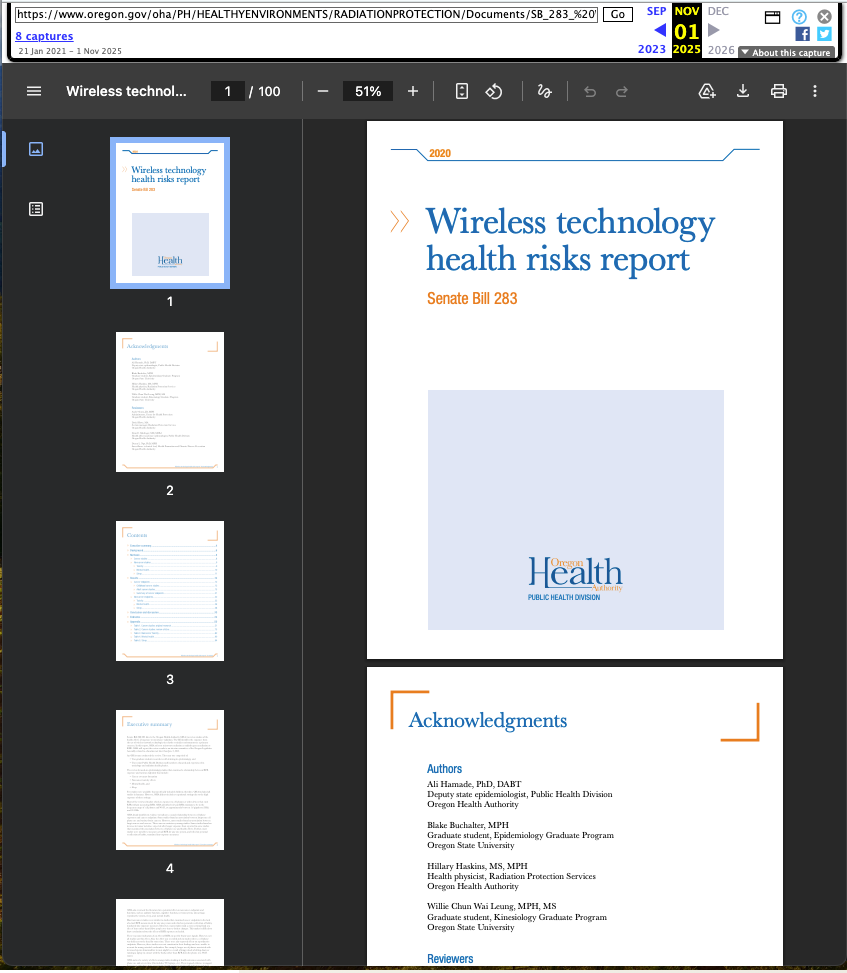This screenshot has height=973, width=847.
Task: Open the more actions three-dot menu
Action: 815,91
